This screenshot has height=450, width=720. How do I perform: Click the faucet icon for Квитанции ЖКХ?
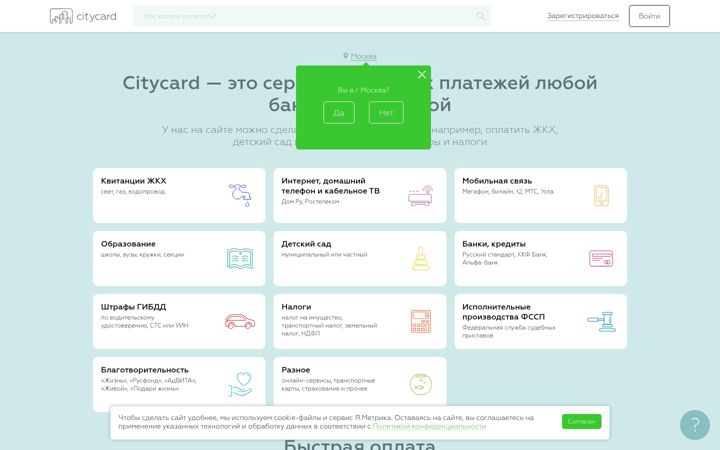[240, 195]
